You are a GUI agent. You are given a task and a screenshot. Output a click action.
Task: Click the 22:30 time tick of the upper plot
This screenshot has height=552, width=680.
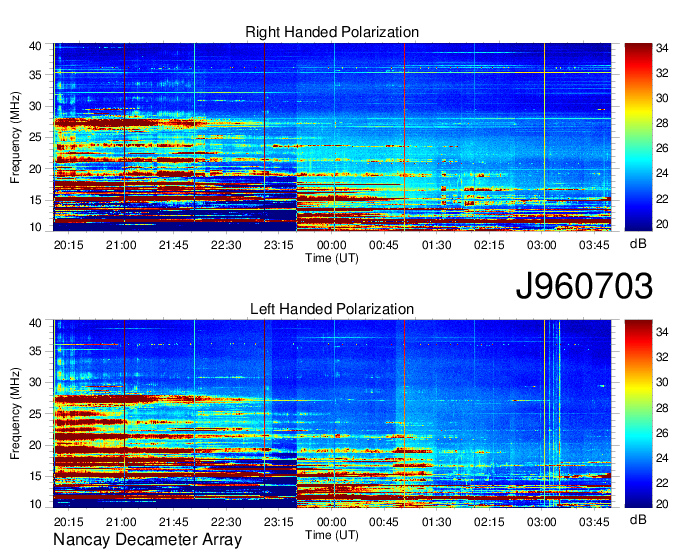[226, 245]
